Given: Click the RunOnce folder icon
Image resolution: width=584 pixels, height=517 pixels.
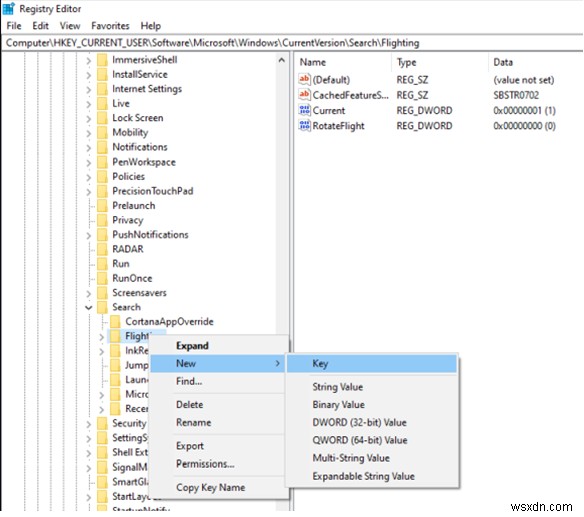Looking at the screenshot, I should pos(102,278).
